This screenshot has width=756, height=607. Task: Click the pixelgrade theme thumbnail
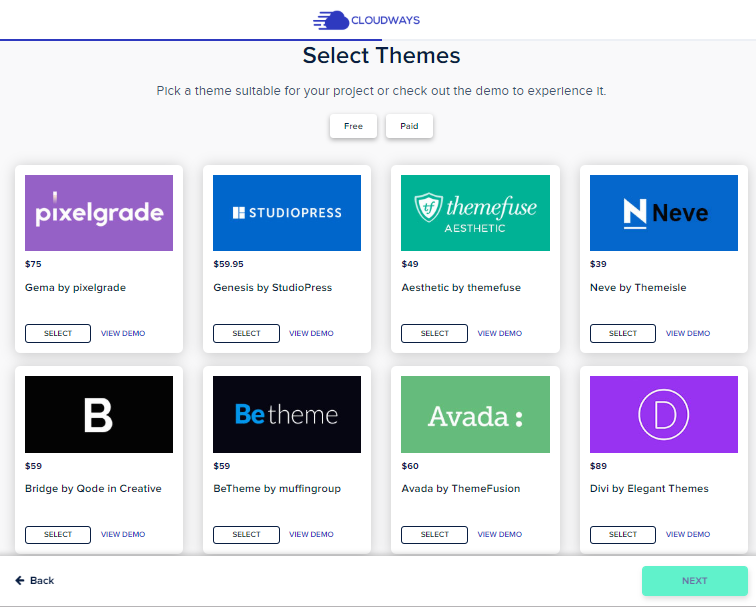tap(99, 213)
